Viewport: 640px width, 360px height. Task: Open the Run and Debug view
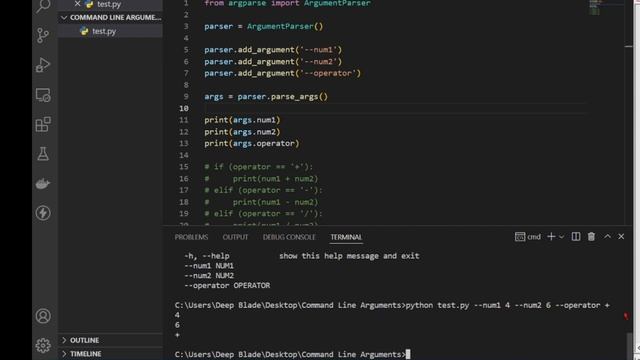point(43,65)
